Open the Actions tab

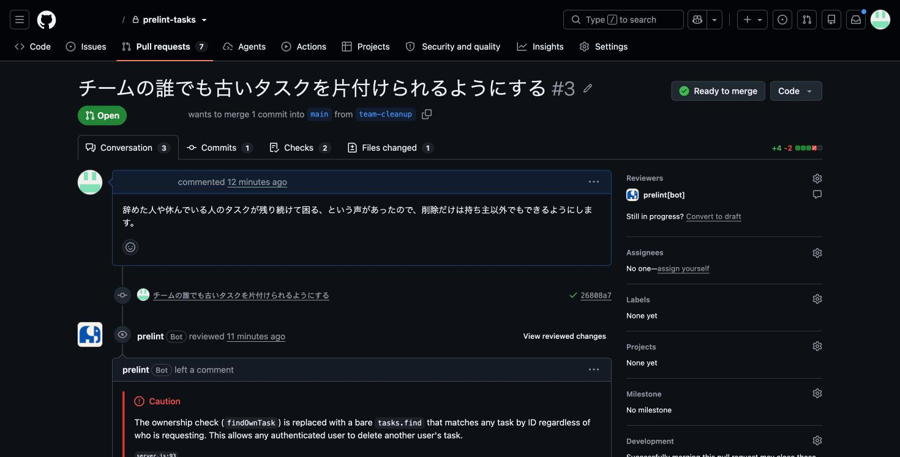click(x=304, y=47)
